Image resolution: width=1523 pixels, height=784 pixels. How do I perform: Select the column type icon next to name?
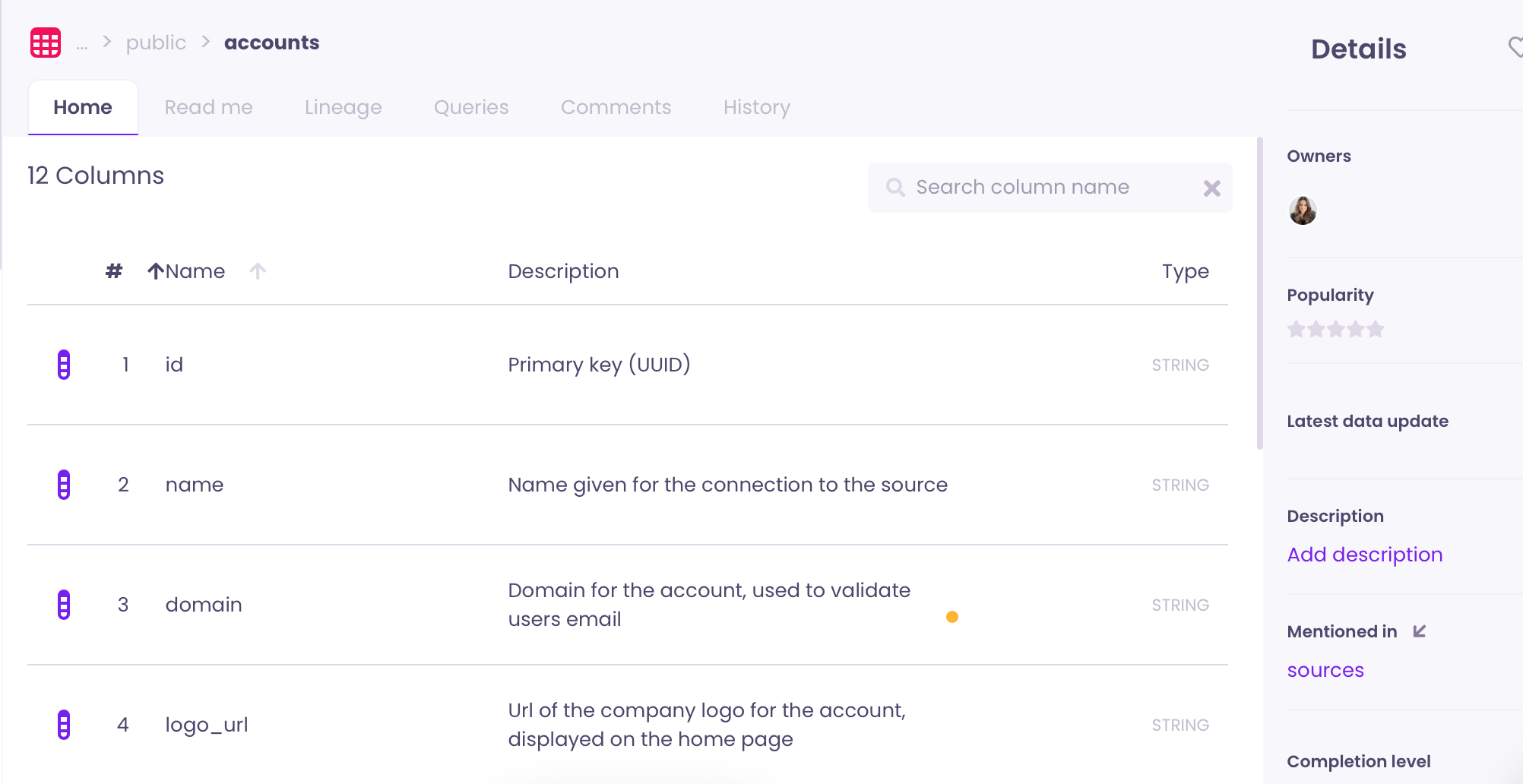[x=65, y=485]
